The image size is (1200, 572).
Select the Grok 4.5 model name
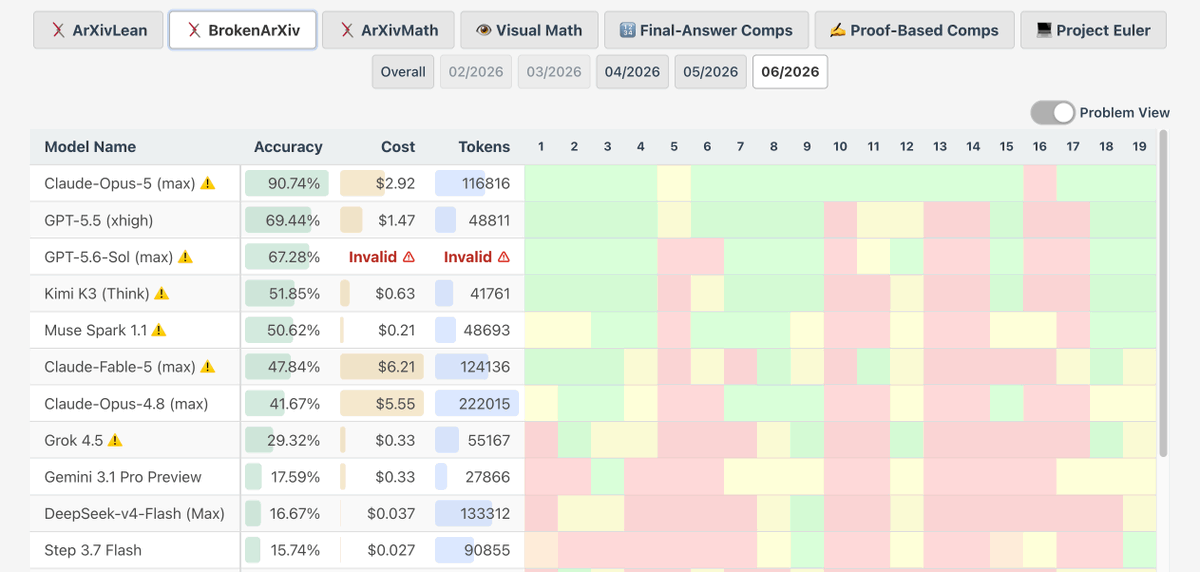click(x=74, y=440)
